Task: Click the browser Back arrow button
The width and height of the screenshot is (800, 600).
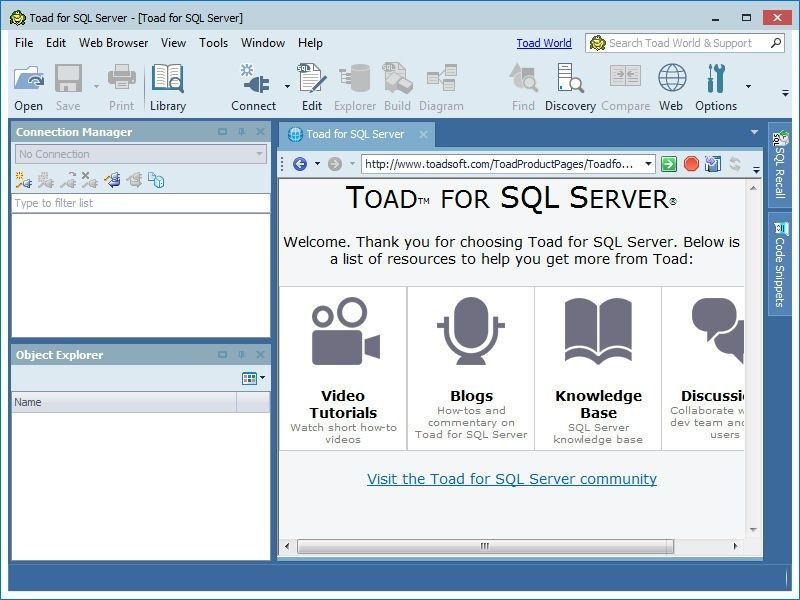Action: click(x=300, y=164)
